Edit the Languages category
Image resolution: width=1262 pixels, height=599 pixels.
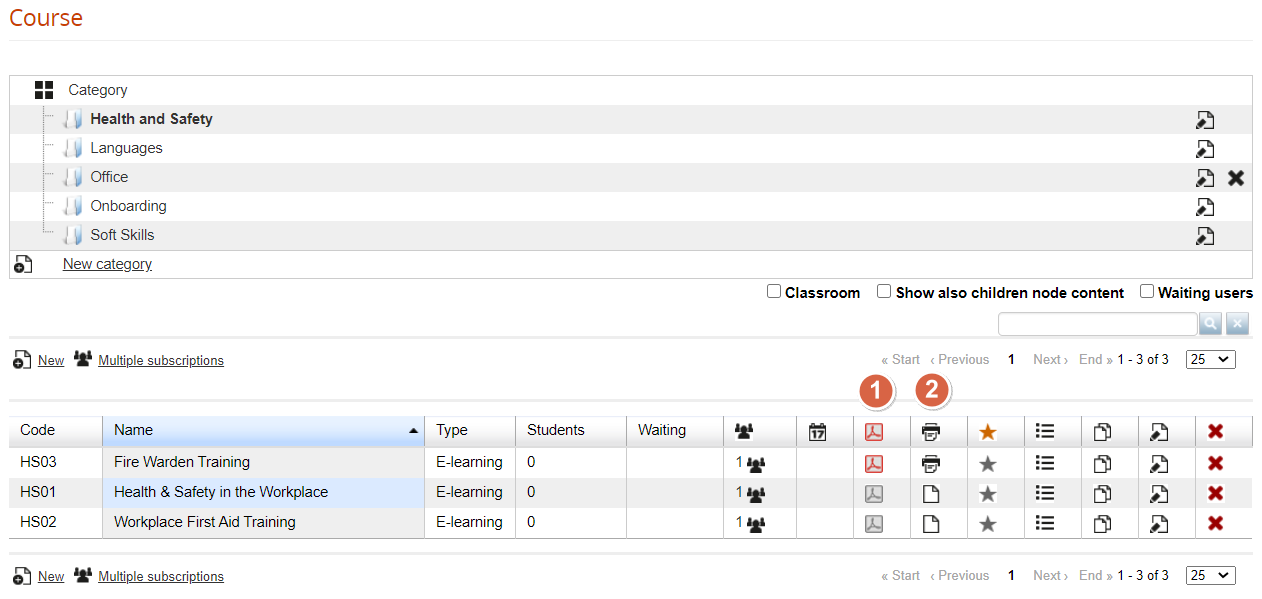click(1205, 149)
